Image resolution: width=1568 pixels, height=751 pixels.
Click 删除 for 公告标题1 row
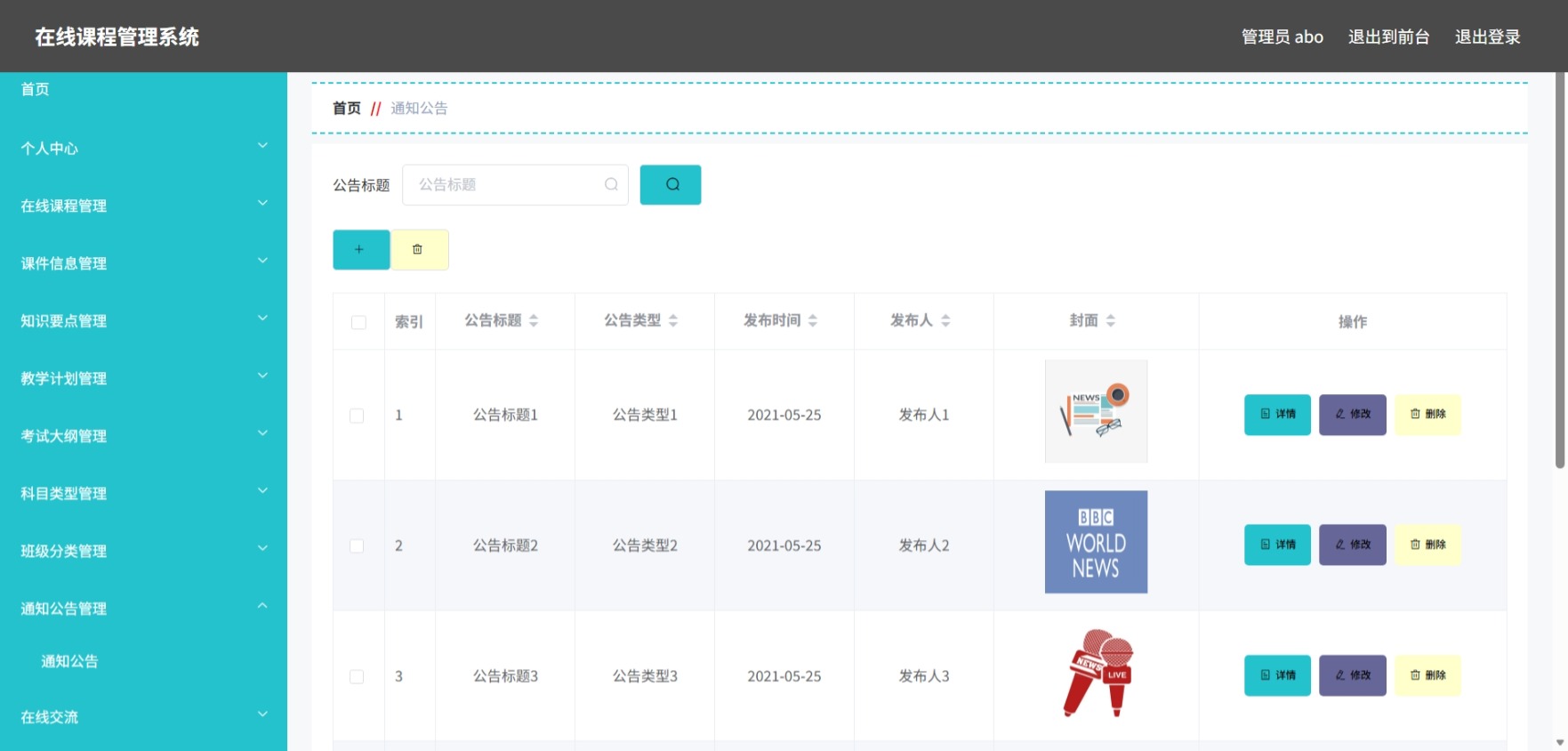click(x=1427, y=415)
